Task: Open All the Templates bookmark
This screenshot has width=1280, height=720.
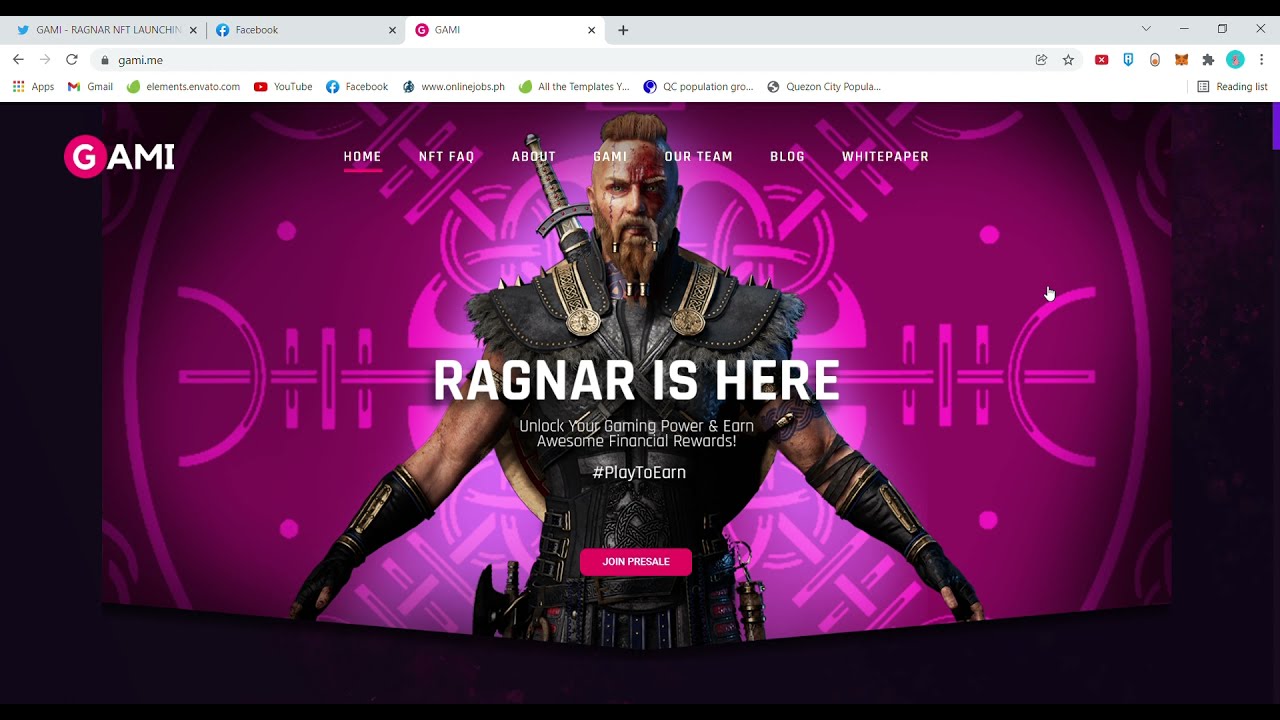Action: coord(574,87)
